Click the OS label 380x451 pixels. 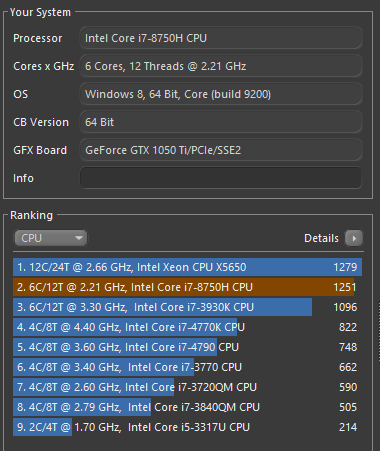point(21,94)
